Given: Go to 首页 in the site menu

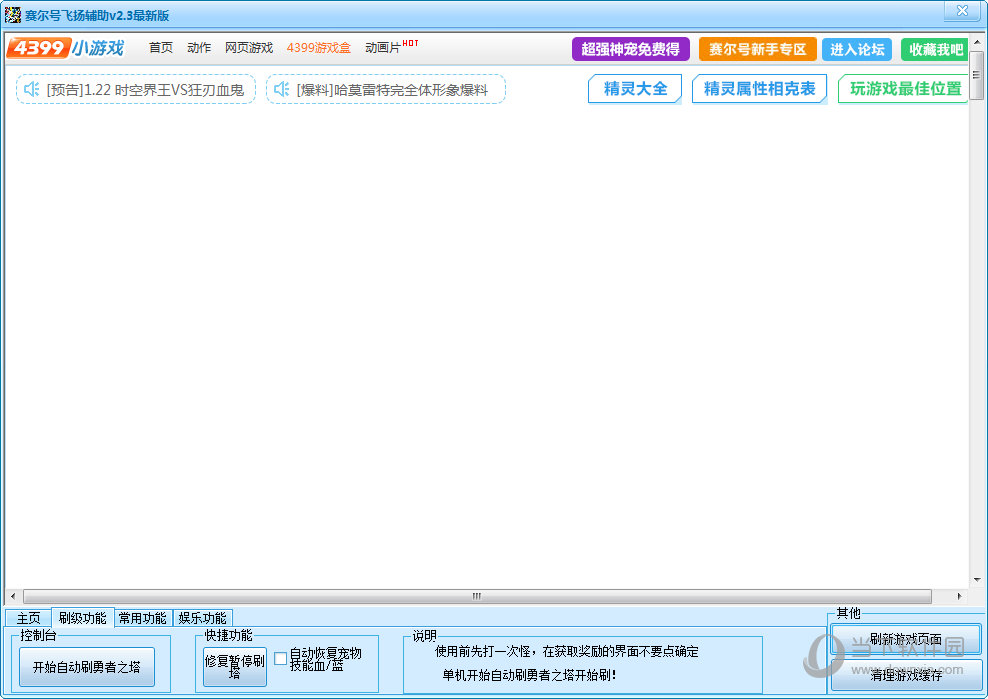Looking at the screenshot, I should pyautogui.click(x=161, y=48).
